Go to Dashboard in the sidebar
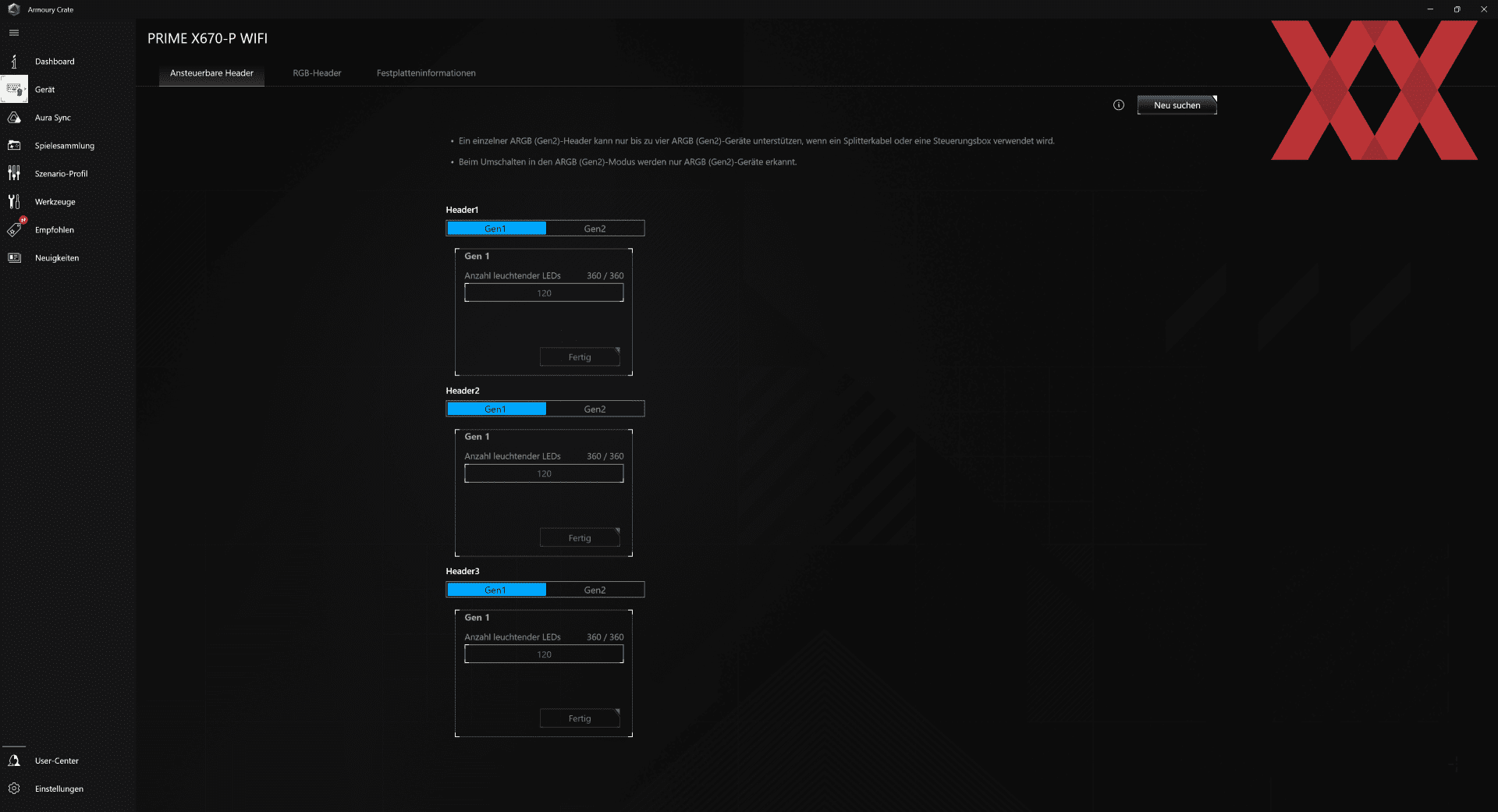Screen dimensions: 1498x812 pyautogui.click(x=55, y=62)
